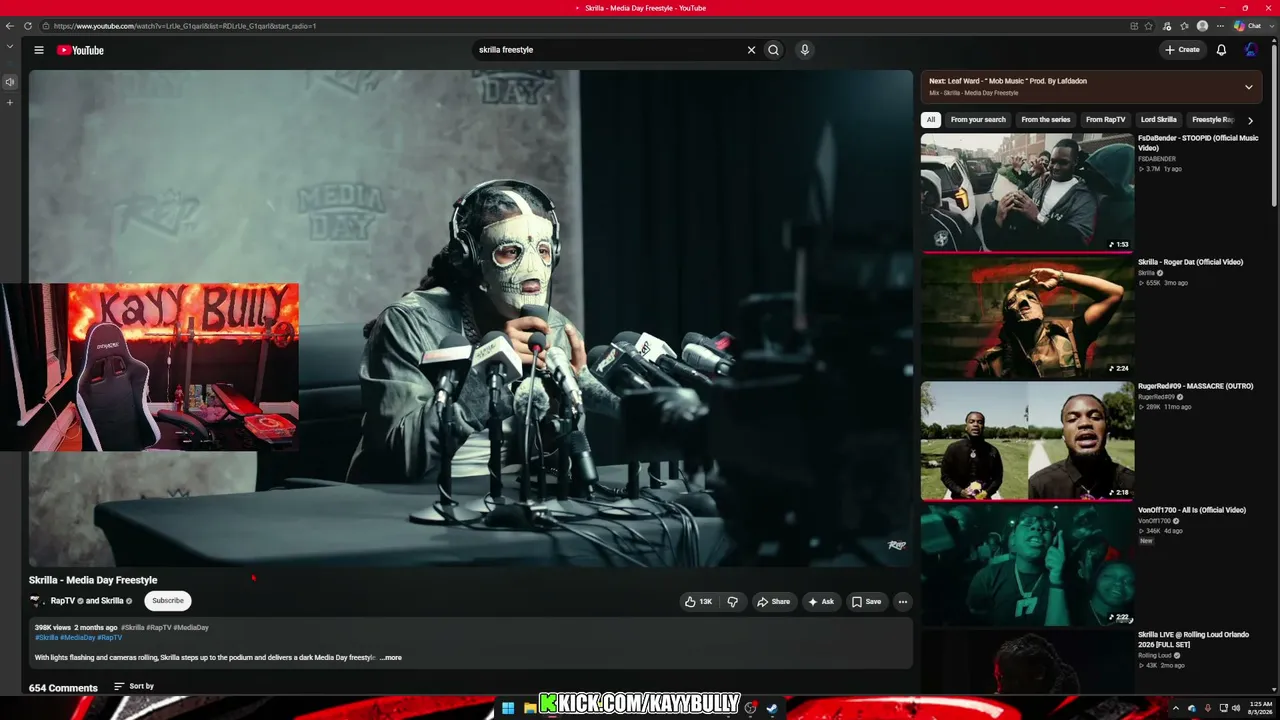Start voice search with the microphone
This screenshot has width=1280, height=720.
click(x=804, y=50)
